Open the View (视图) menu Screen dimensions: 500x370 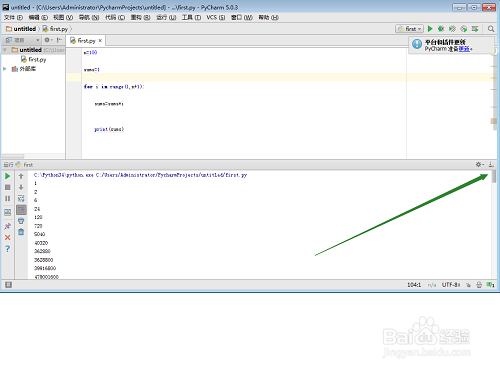tap(63, 17)
